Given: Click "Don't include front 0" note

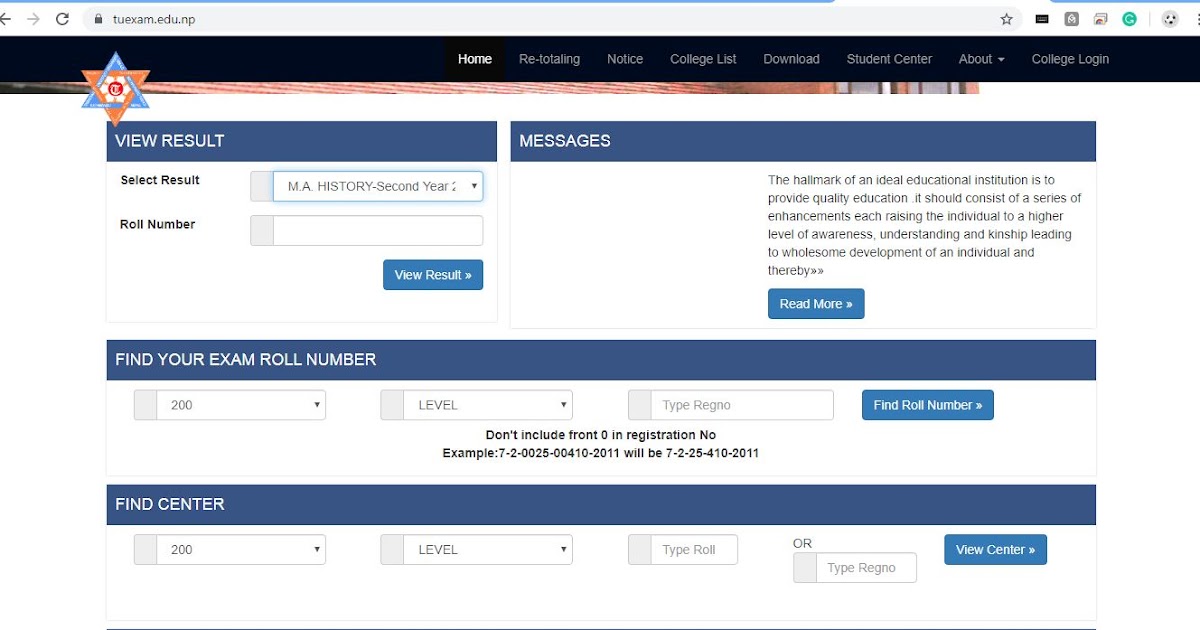Looking at the screenshot, I should 601,435.
